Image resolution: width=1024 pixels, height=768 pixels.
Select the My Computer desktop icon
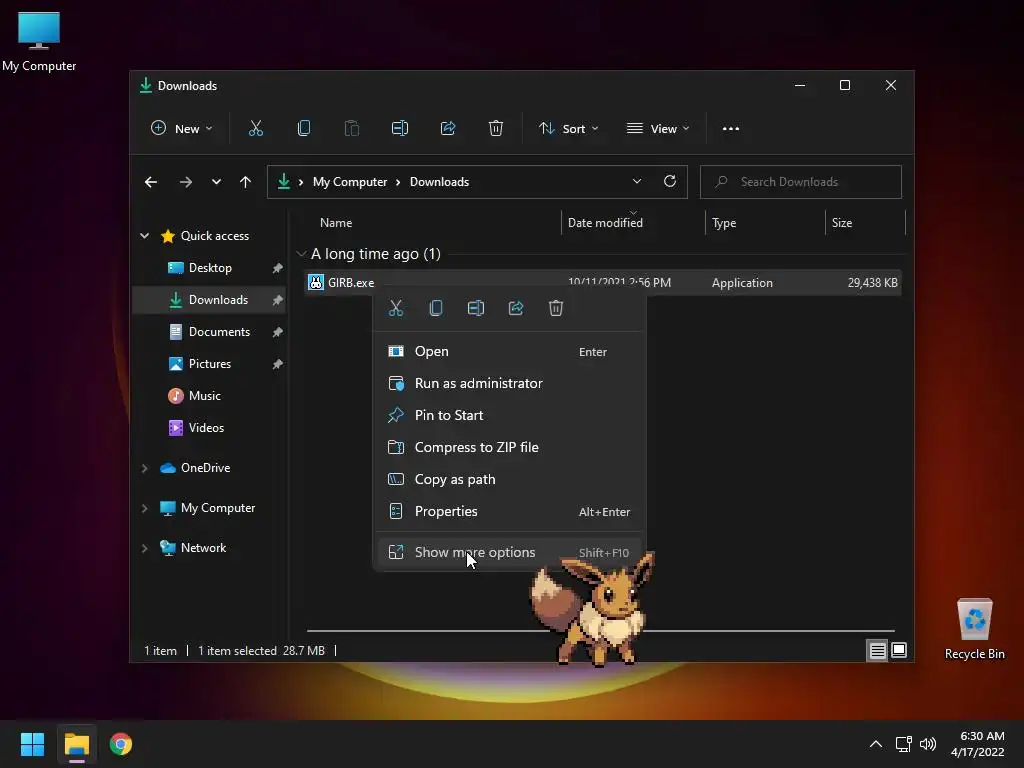click(39, 41)
